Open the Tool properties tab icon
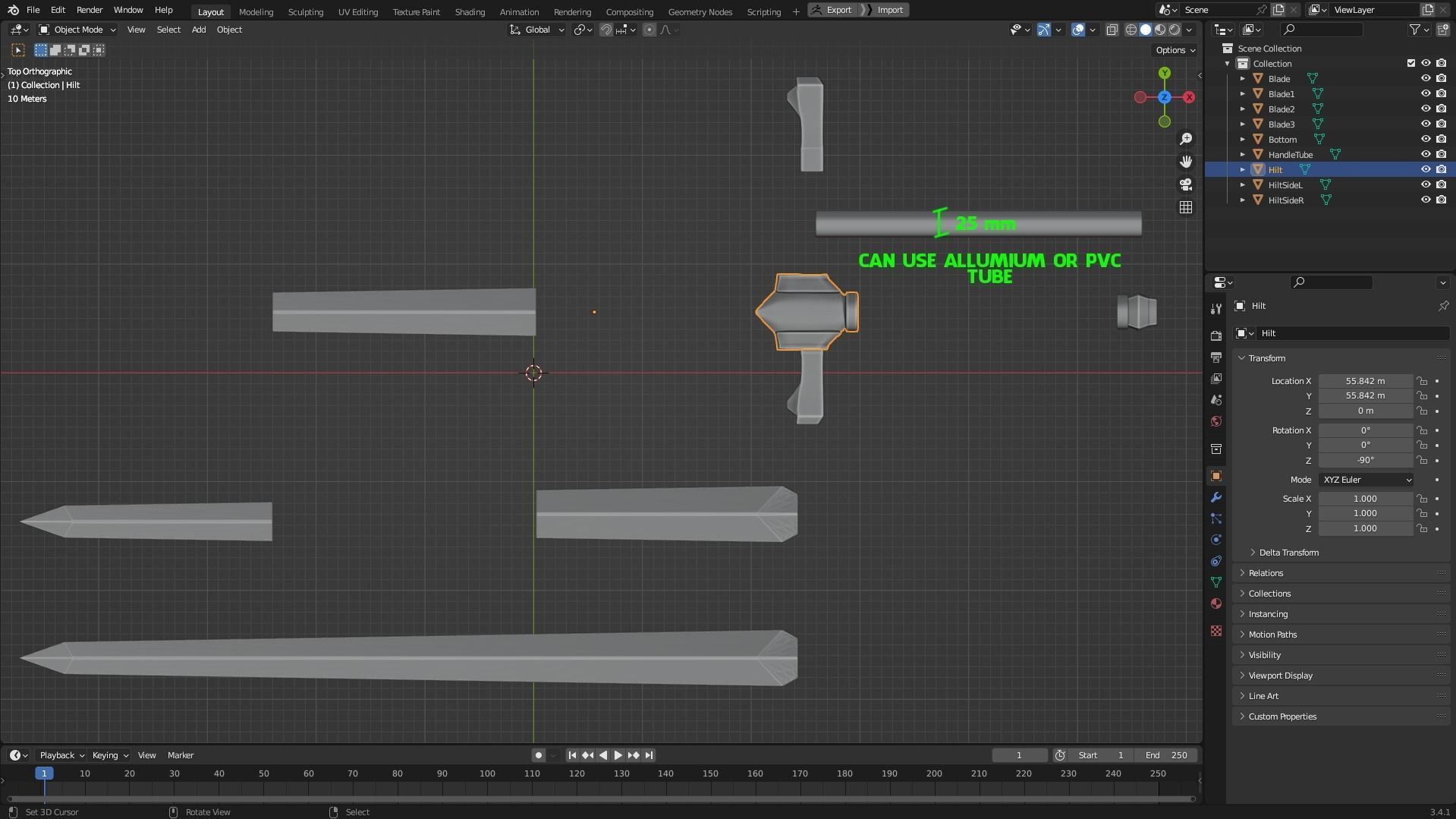 point(1216,308)
